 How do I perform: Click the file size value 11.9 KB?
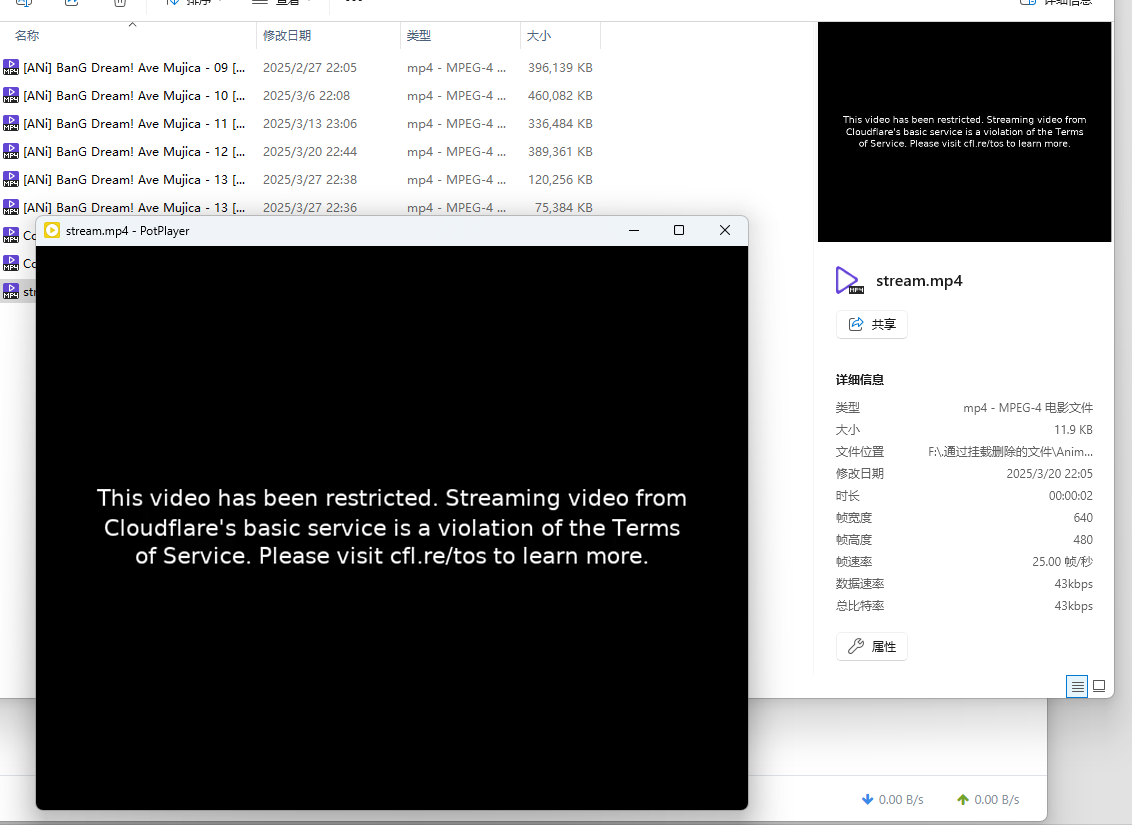coord(1074,430)
